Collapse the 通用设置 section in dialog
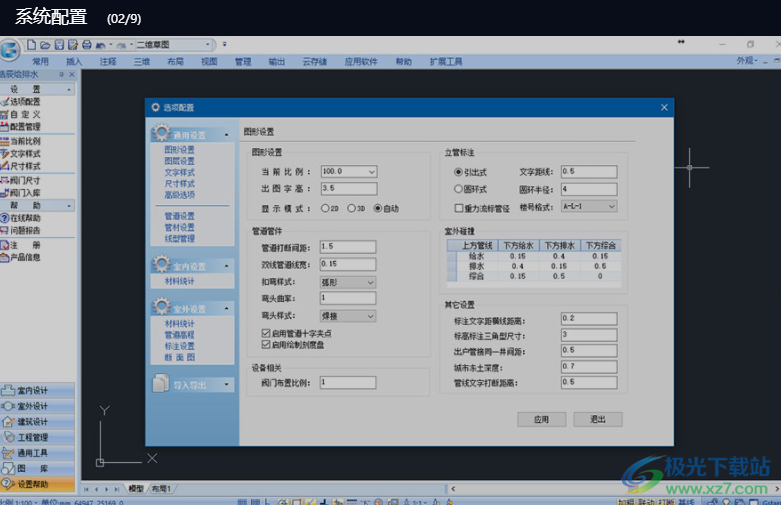The image size is (781, 505). (227, 135)
